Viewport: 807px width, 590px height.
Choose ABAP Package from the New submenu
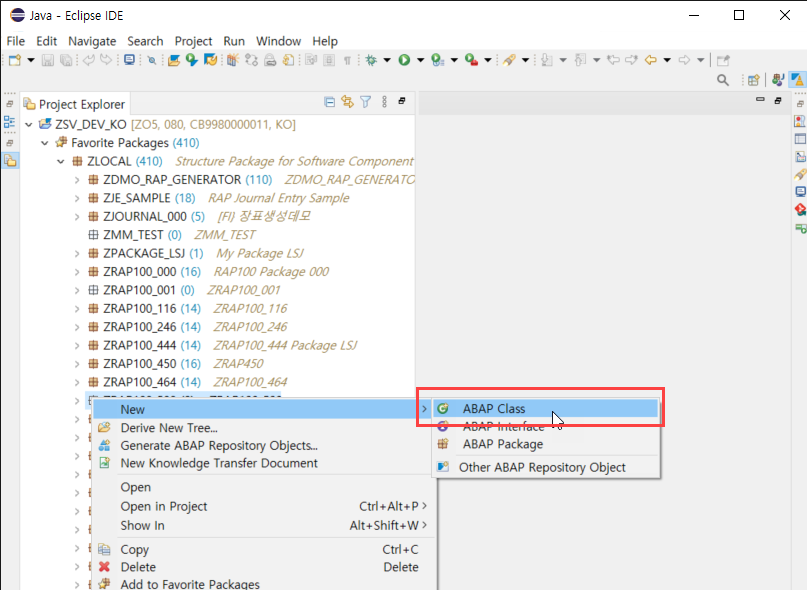point(546,444)
